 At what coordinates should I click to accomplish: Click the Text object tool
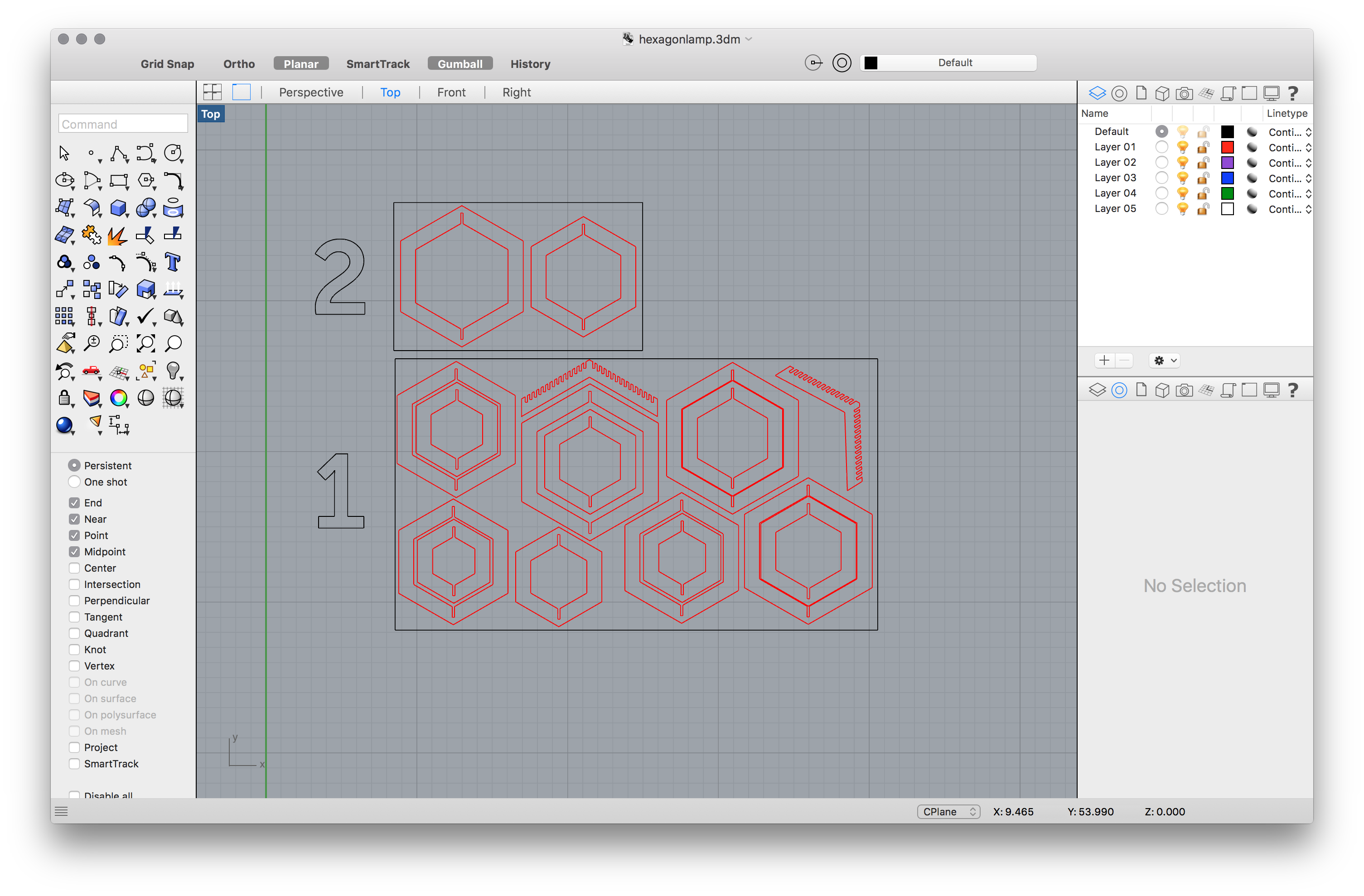coord(173,262)
